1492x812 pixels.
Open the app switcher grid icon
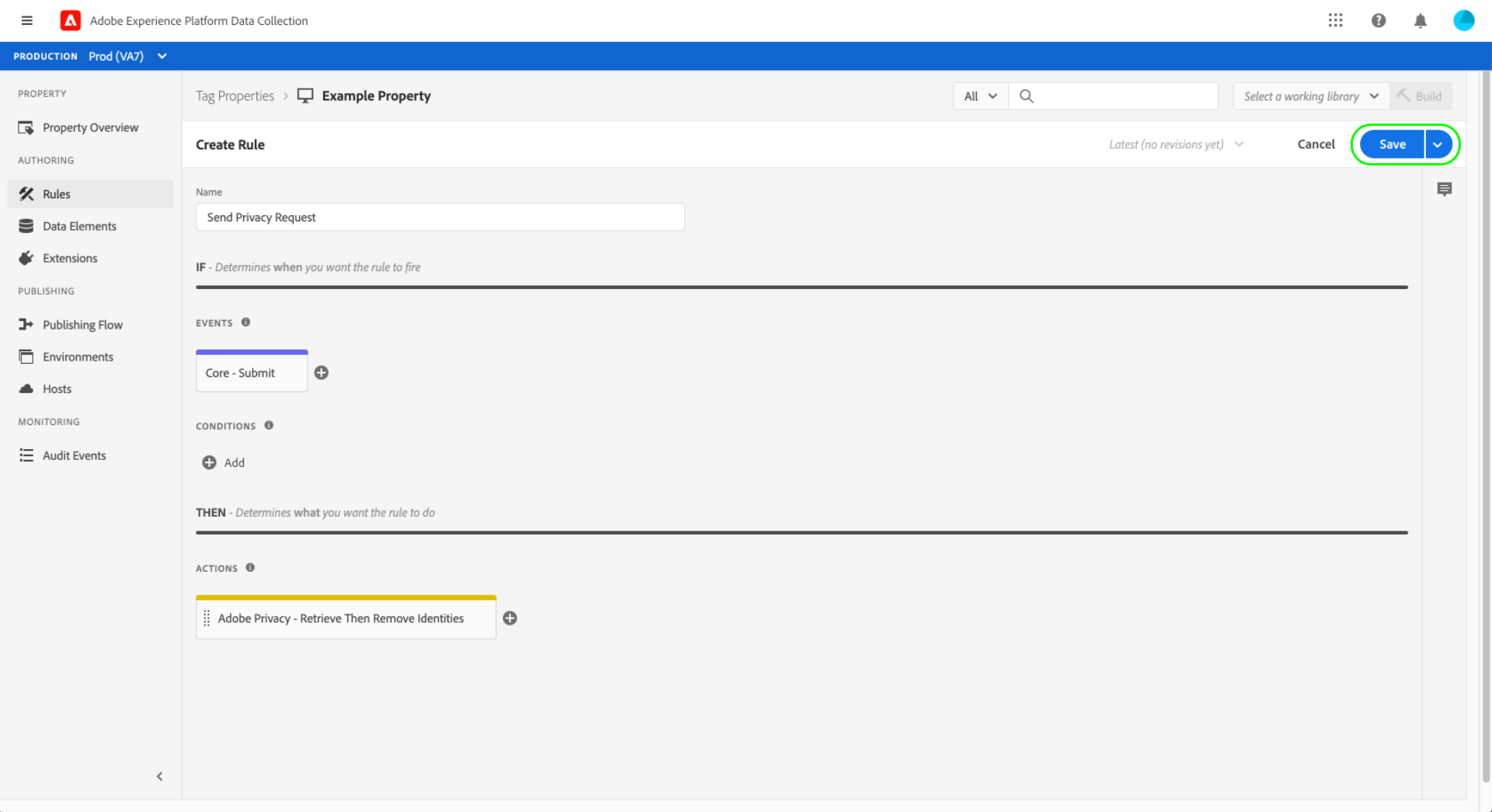pyautogui.click(x=1335, y=21)
